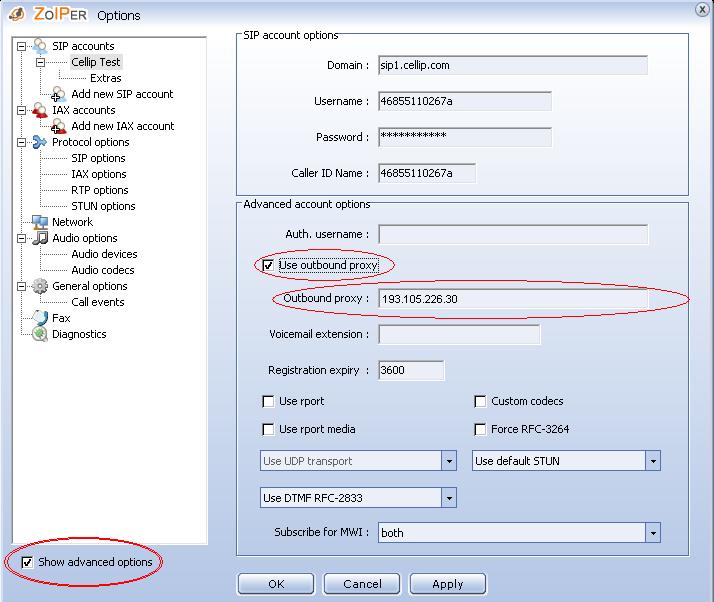This screenshot has height=602, width=714.
Task: Open the Use UDP transport dropdown
Action: pyautogui.click(x=449, y=461)
